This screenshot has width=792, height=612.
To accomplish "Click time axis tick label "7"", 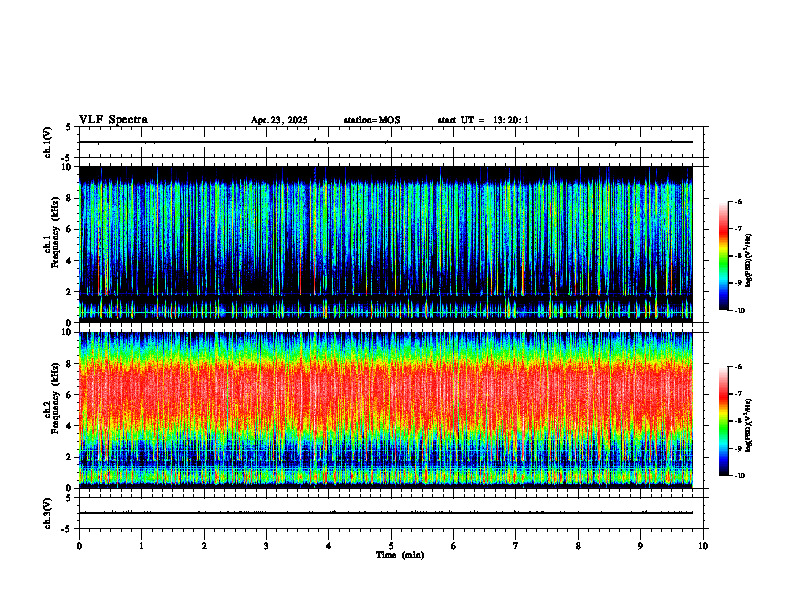I will [516, 546].
